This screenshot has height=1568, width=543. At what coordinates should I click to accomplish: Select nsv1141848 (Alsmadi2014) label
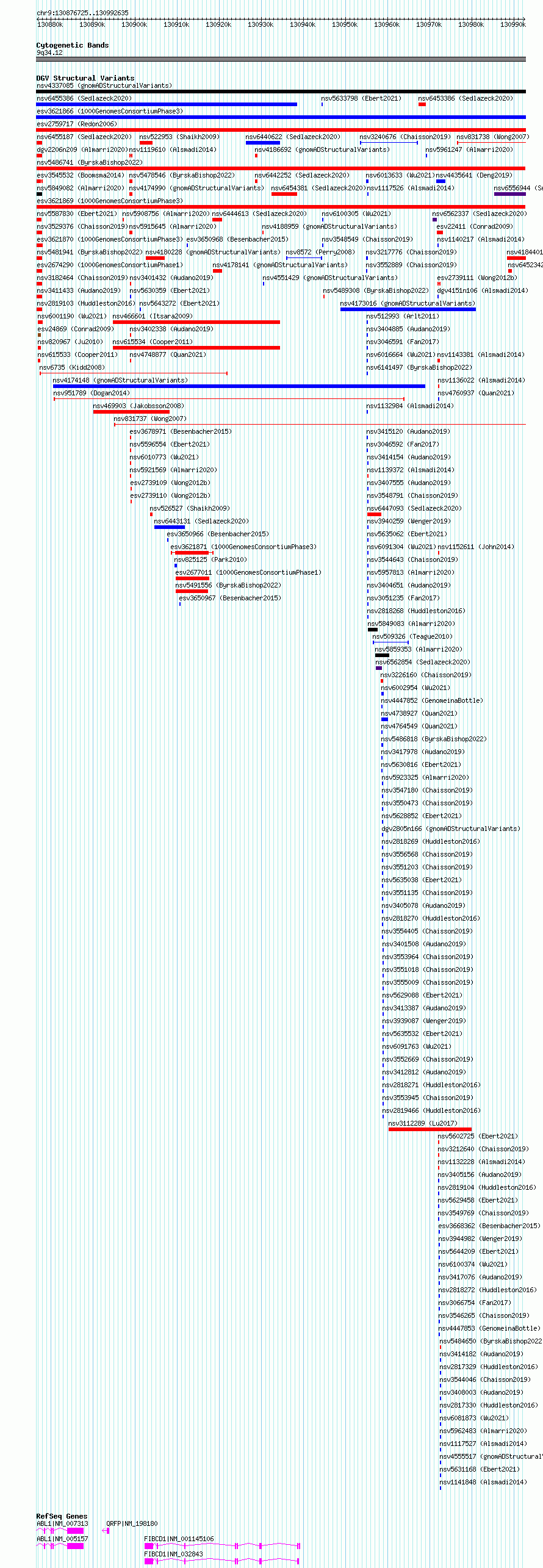pos(483,1482)
